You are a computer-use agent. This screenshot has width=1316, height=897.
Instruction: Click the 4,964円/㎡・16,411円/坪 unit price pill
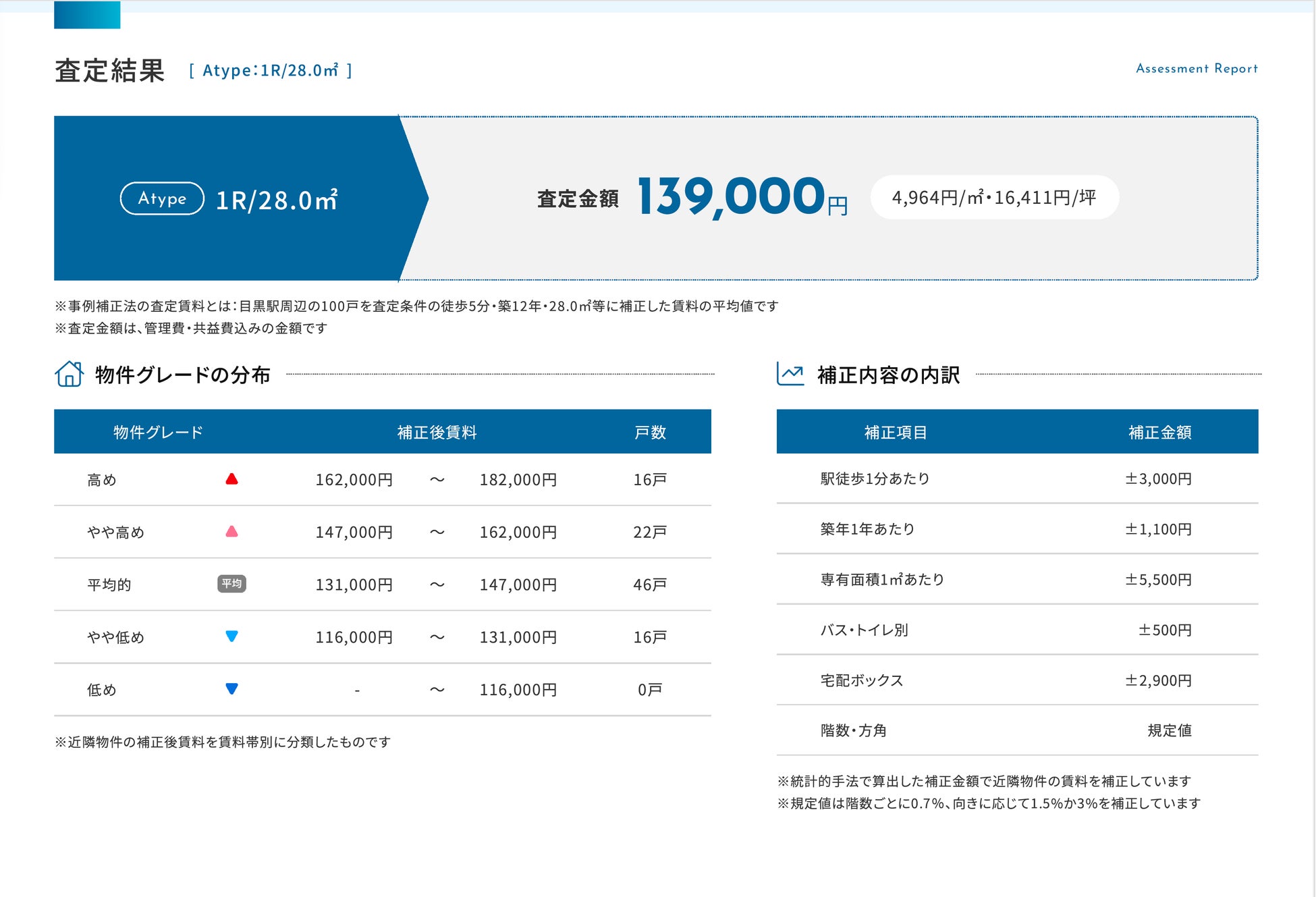coord(994,198)
